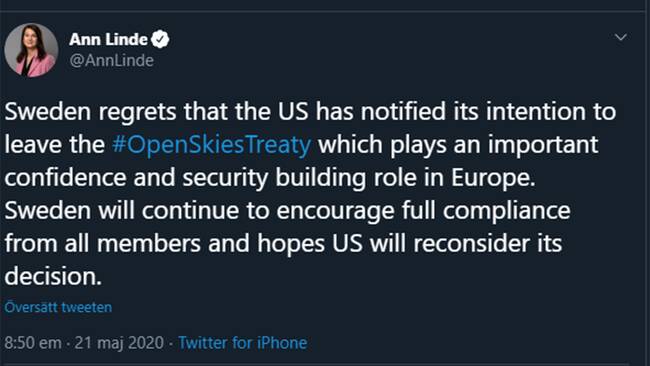Viewport: 650px width, 366px height.
Task: Expand the tweet options chevron menu
Action: tap(621, 37)
